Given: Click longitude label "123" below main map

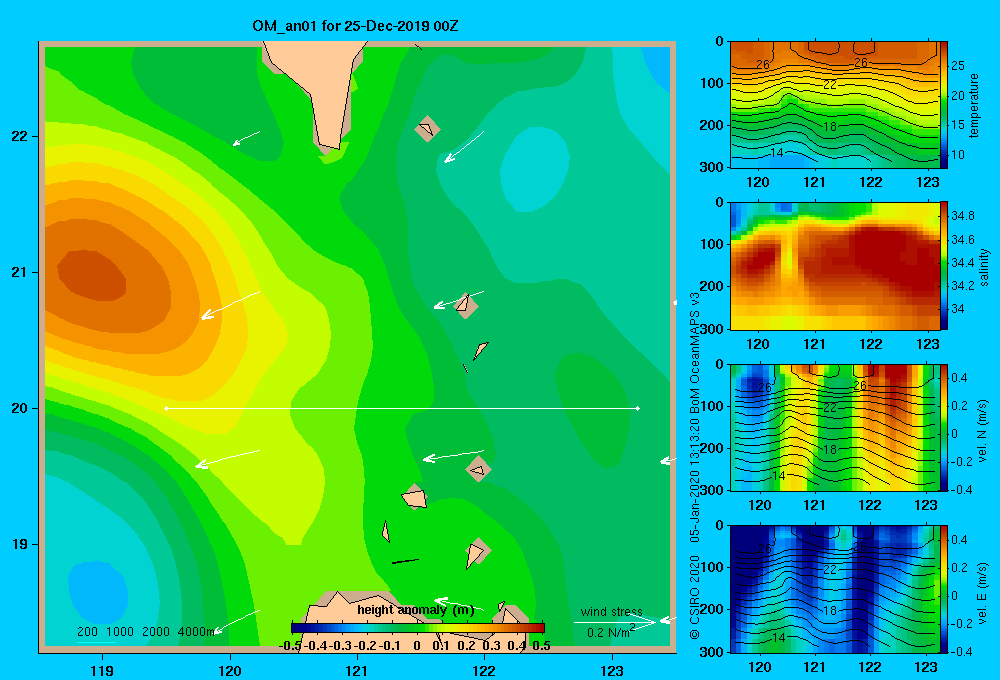Looking at the screenshot, I should (x=612, y=670).
